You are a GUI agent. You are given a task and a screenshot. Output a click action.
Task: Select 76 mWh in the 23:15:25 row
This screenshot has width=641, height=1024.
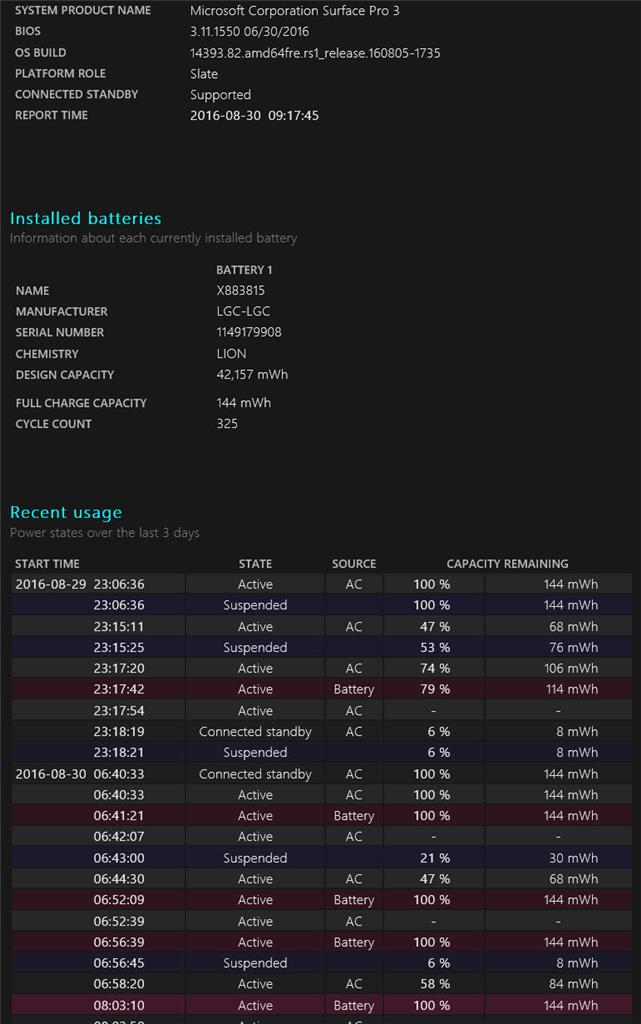pos(573,648)
